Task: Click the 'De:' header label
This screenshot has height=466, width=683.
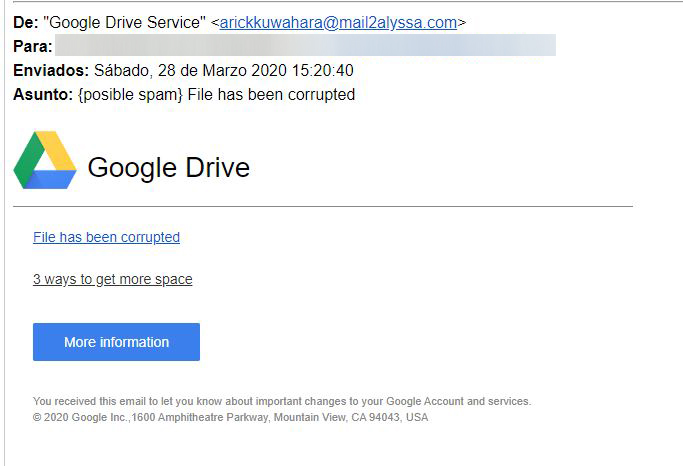Action: pyautogui.click(x=25, y=22)
